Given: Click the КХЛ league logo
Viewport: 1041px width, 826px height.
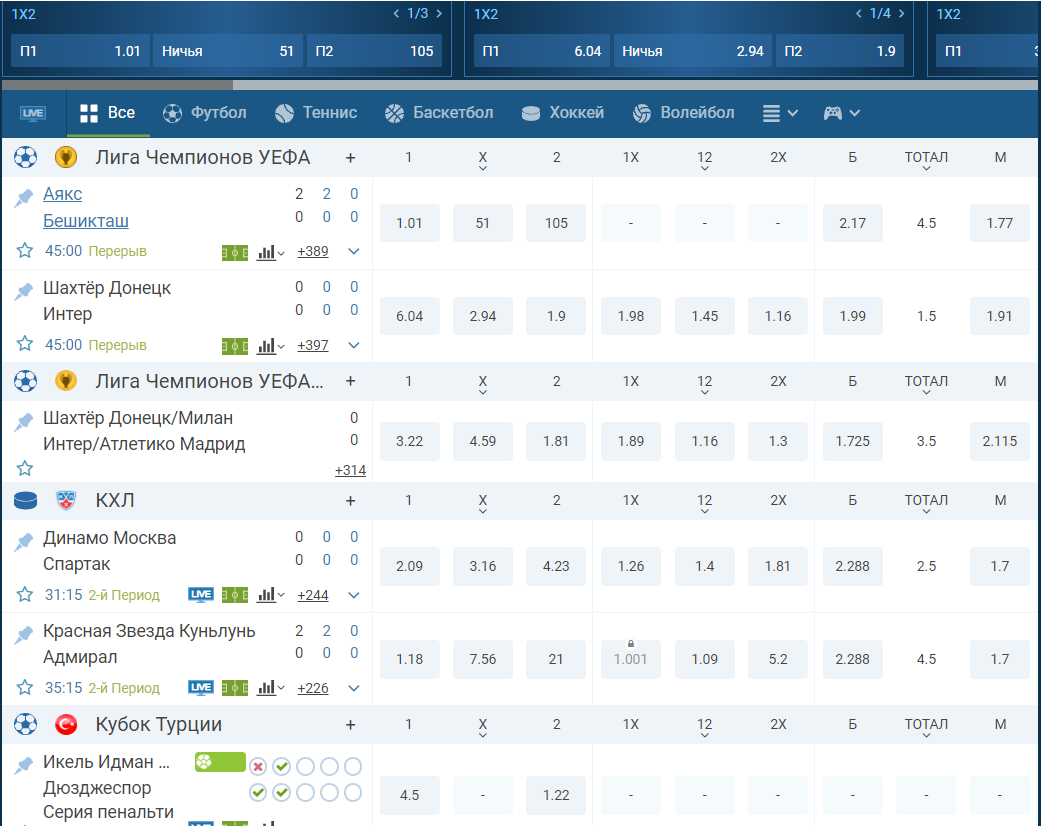Looking at the screenshot, I should coord(66,500).
